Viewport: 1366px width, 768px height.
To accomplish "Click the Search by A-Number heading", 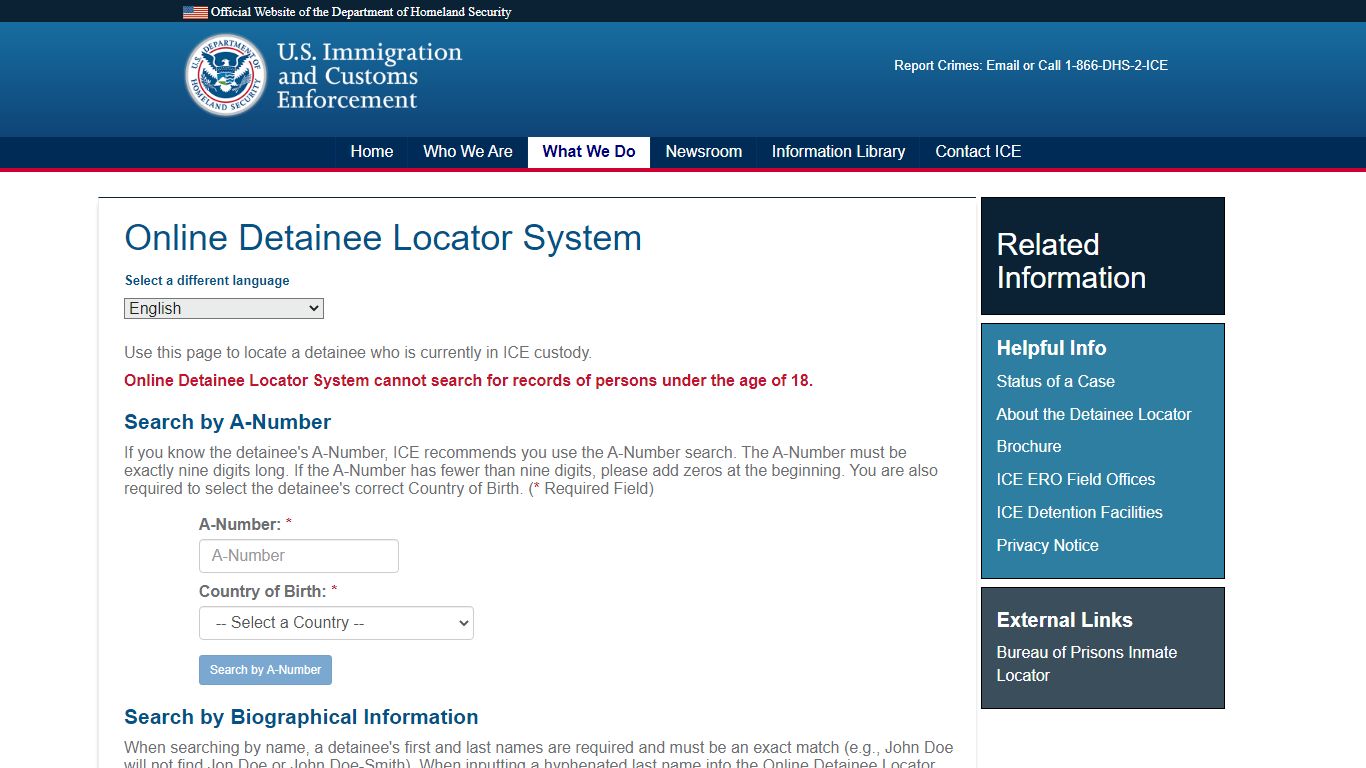I will 227,422.
